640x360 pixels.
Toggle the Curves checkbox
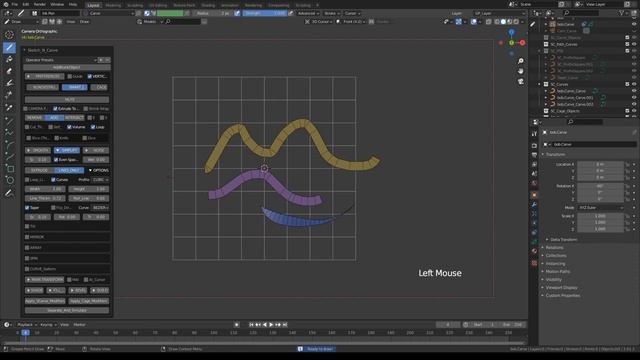[53, 180]
